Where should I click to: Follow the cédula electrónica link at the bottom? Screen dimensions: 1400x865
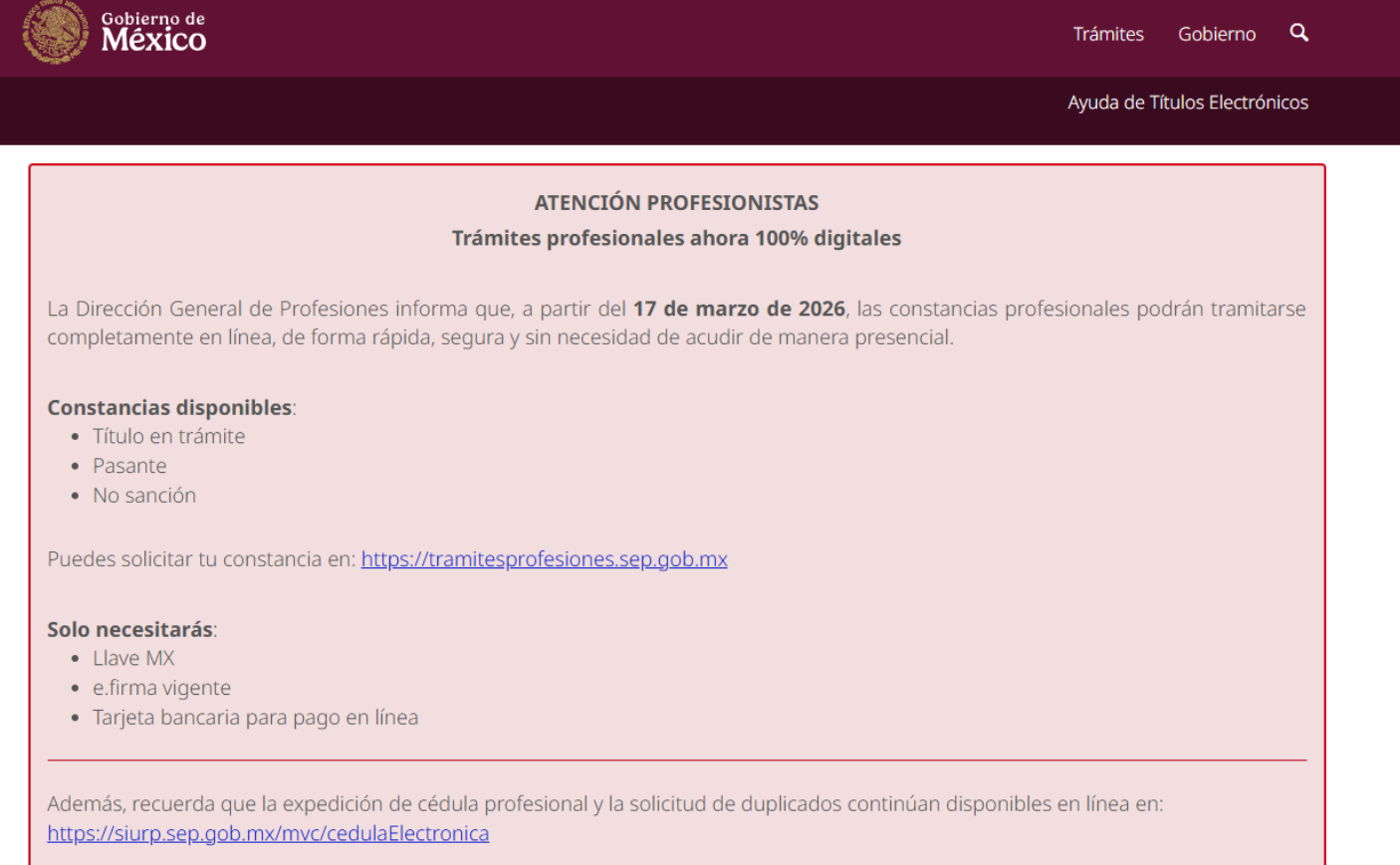267,833
